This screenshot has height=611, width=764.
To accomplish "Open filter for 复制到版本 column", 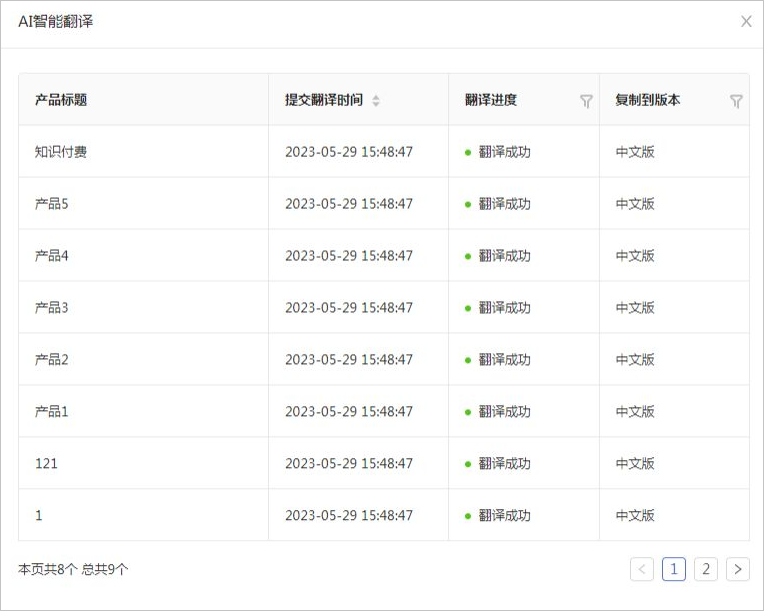I will coord(736,101).
